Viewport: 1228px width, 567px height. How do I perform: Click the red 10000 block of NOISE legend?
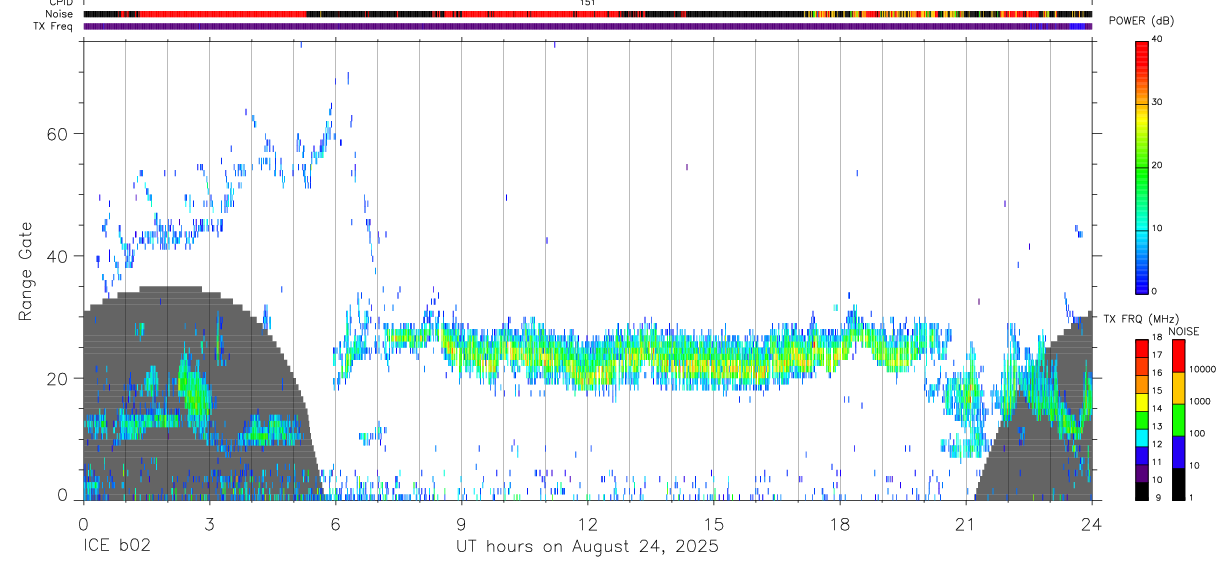point(1177,356)
